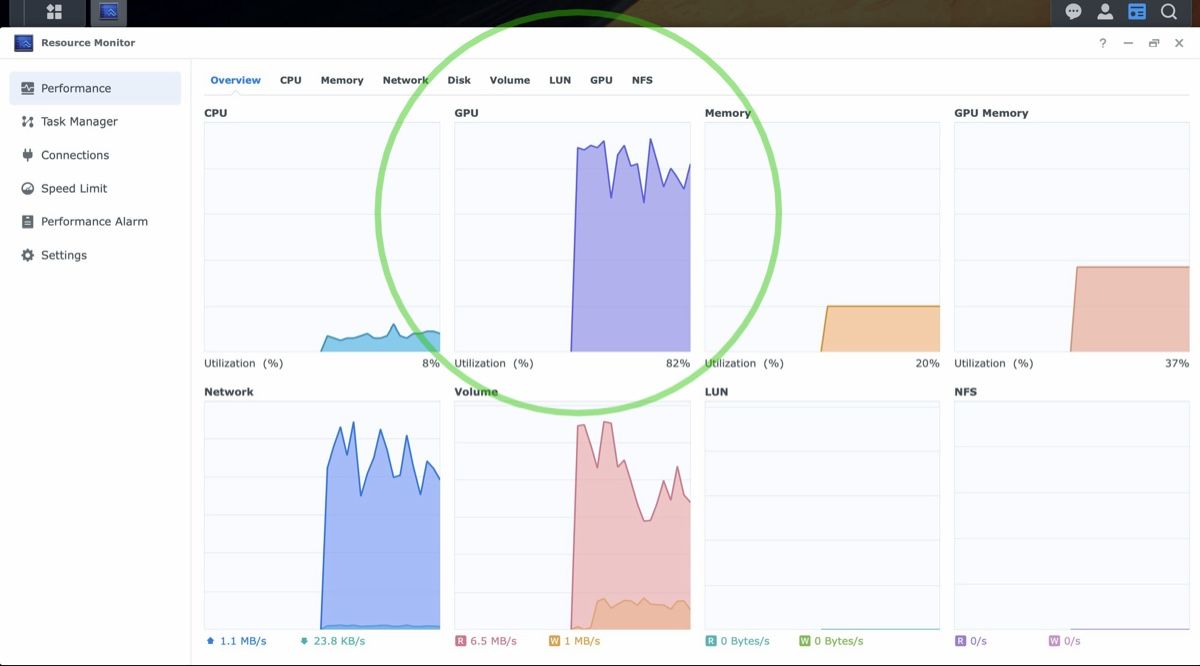Viewport: 1200px width, 666px height.
Task: Click the CPU utilization graph
Action: coord(322,237)
